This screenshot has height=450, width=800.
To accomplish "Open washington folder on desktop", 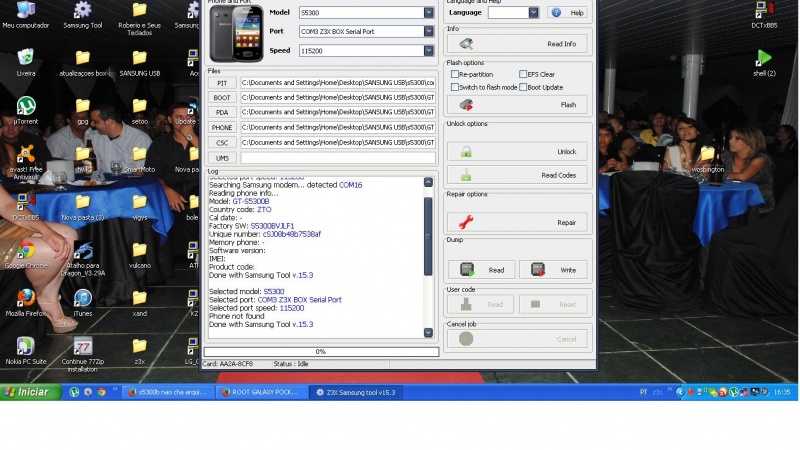I will click(x=708, y=159).
